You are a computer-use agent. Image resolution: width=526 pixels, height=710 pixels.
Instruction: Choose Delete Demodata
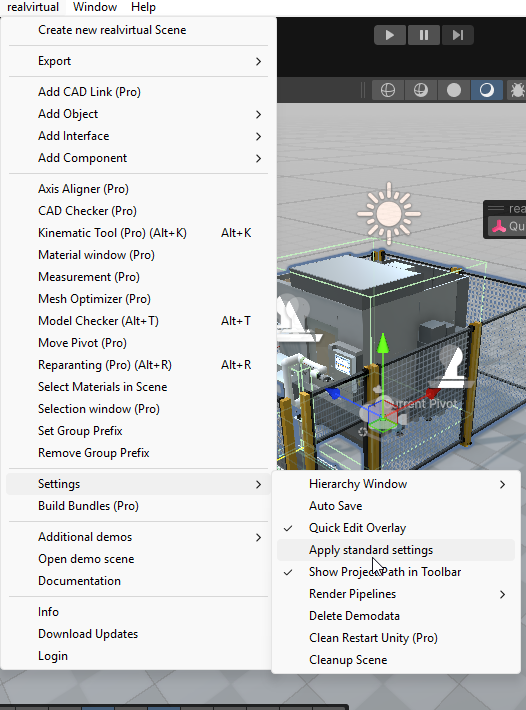click(396, 616)
